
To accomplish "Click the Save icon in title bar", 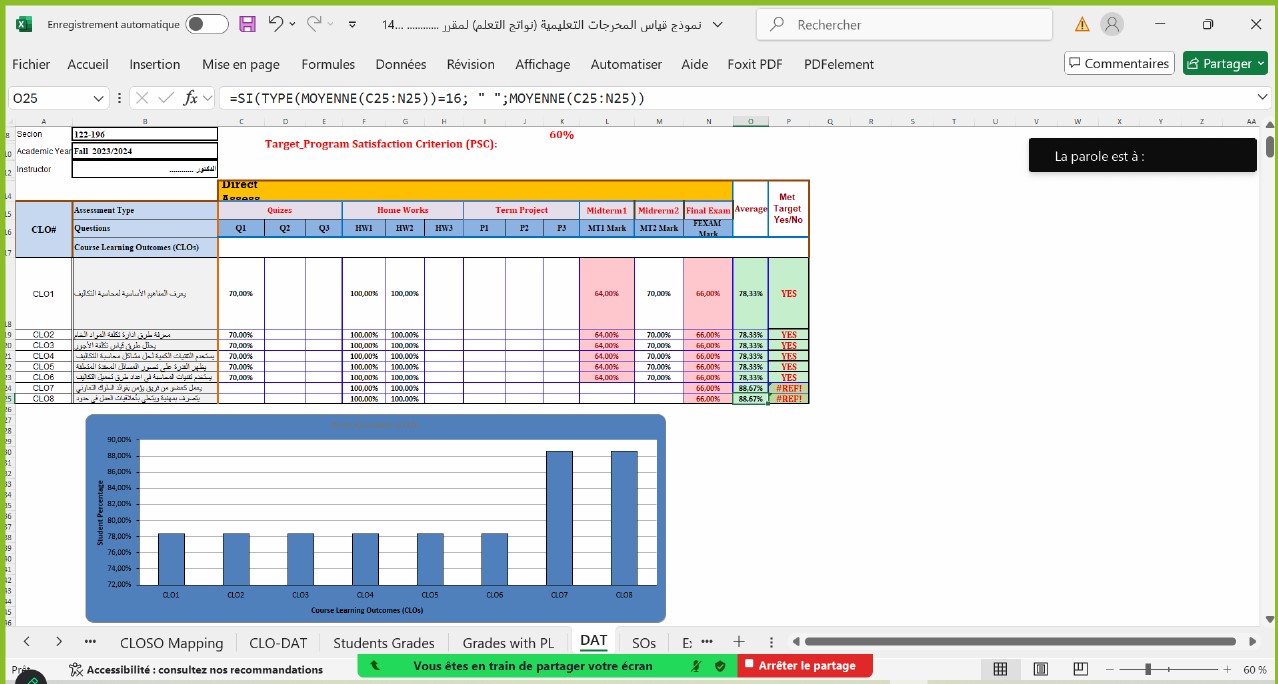I will [x=247, y=24].
